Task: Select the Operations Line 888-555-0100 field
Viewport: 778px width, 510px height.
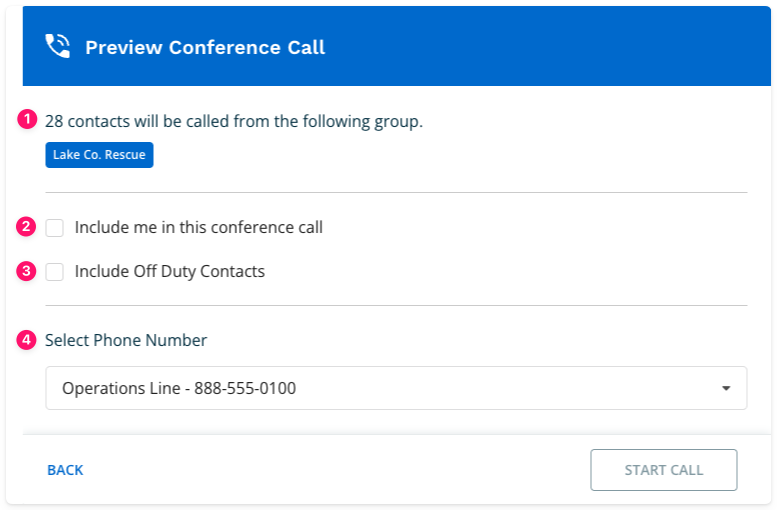Action: 396,388
